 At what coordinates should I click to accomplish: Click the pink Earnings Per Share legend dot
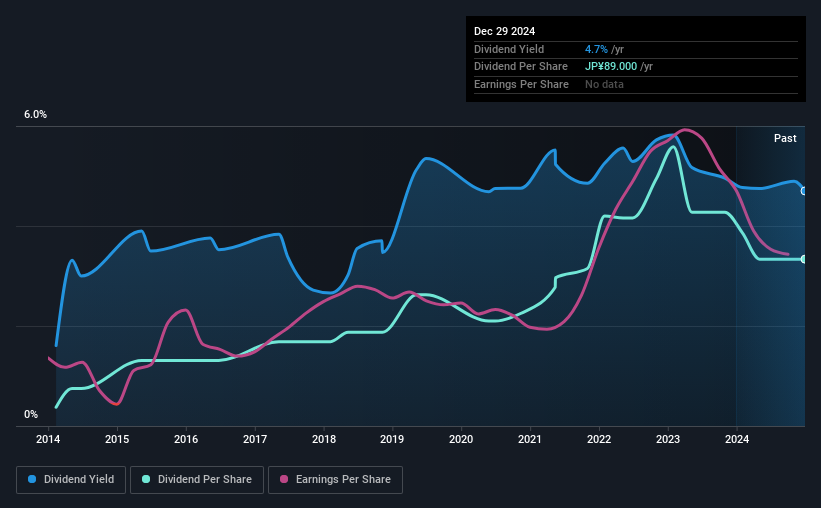point(284,479)
